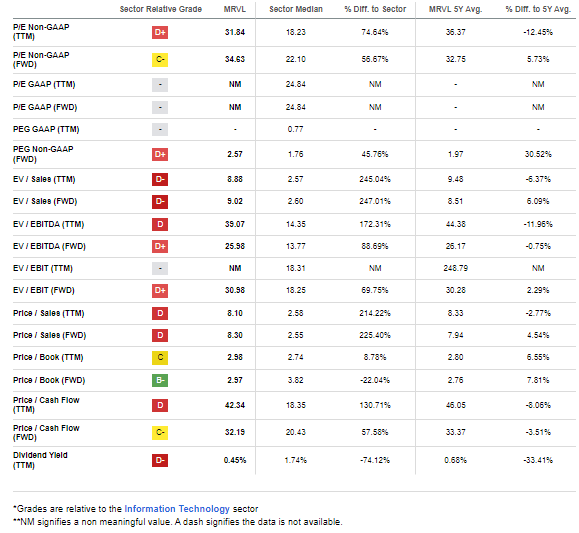Click the C- grade badge for Price / Cash Flow (FWD)
Viewport: 579px width, 533px height.
click(160, 433)
